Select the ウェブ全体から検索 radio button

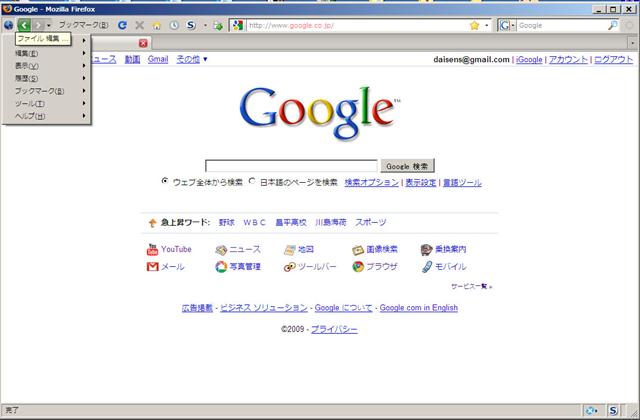pos(165,182)
